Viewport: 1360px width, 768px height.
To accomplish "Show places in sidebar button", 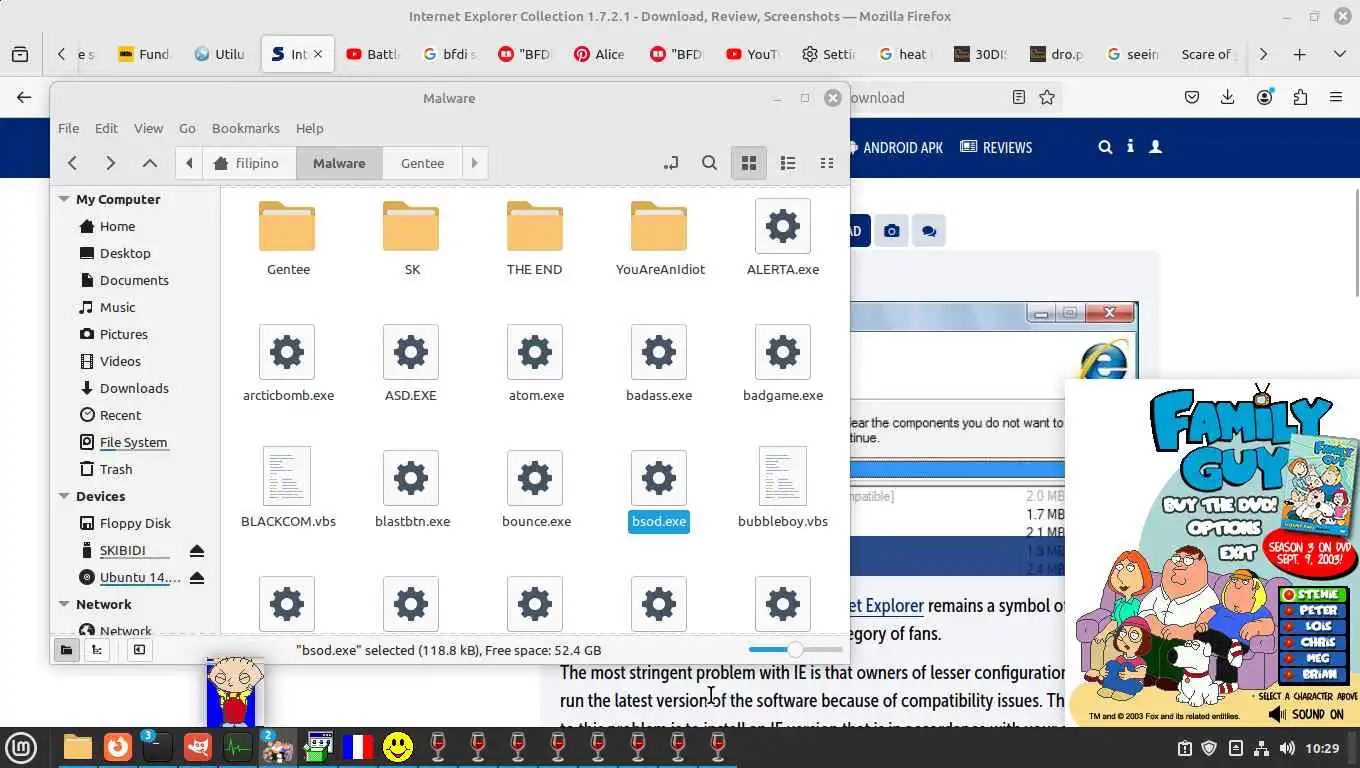I will click(66, 650).
